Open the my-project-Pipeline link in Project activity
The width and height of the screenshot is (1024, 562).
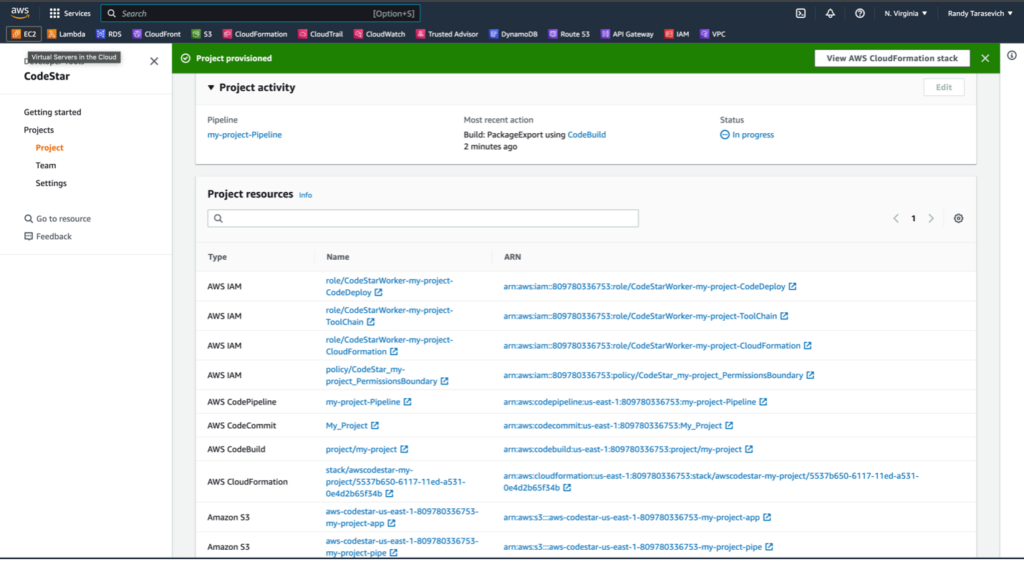245,134
